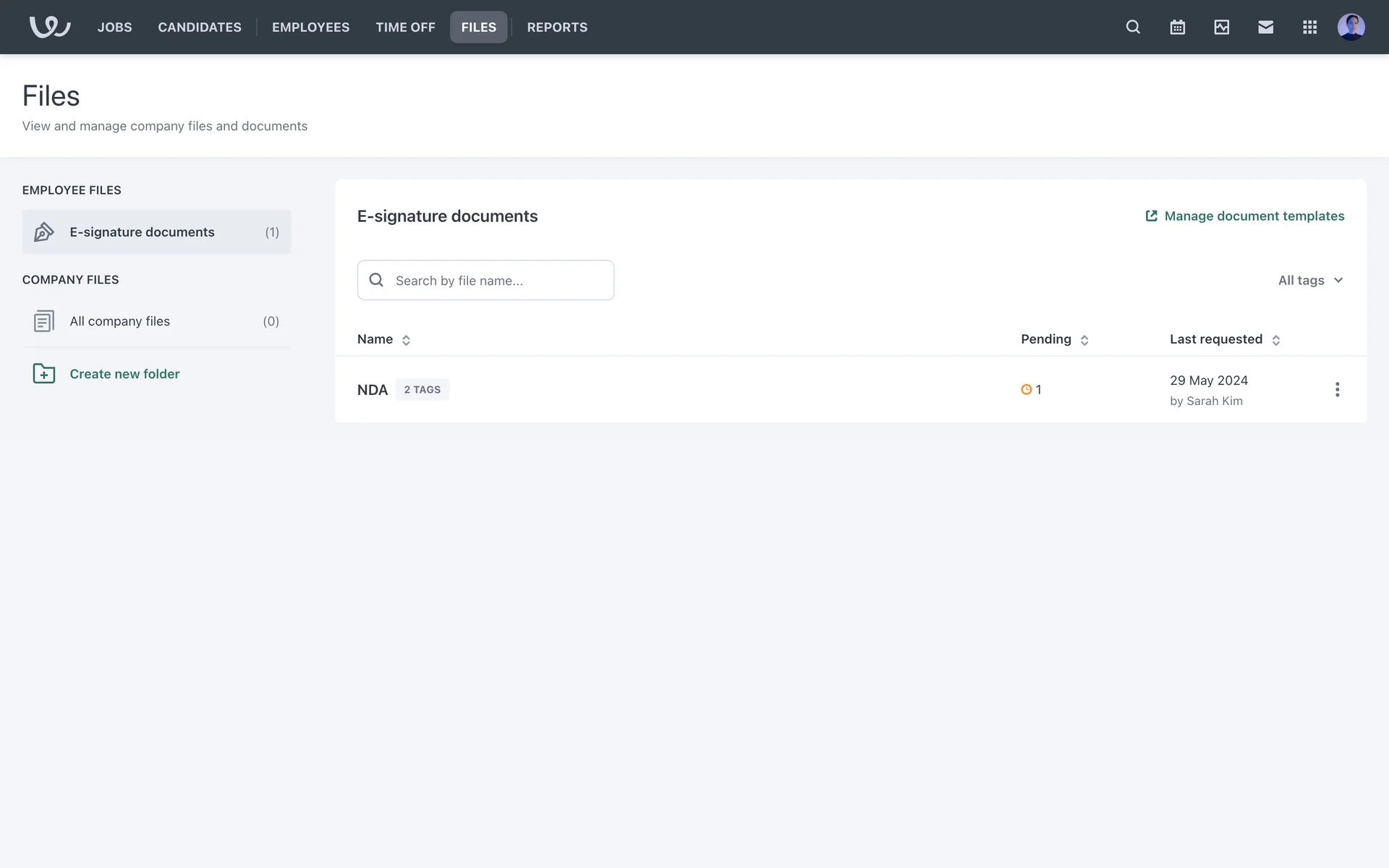Open NDA row three-dot menu
Image resolution: width=1389 pixels, height=868 pixels.
tap(1337, 389)
